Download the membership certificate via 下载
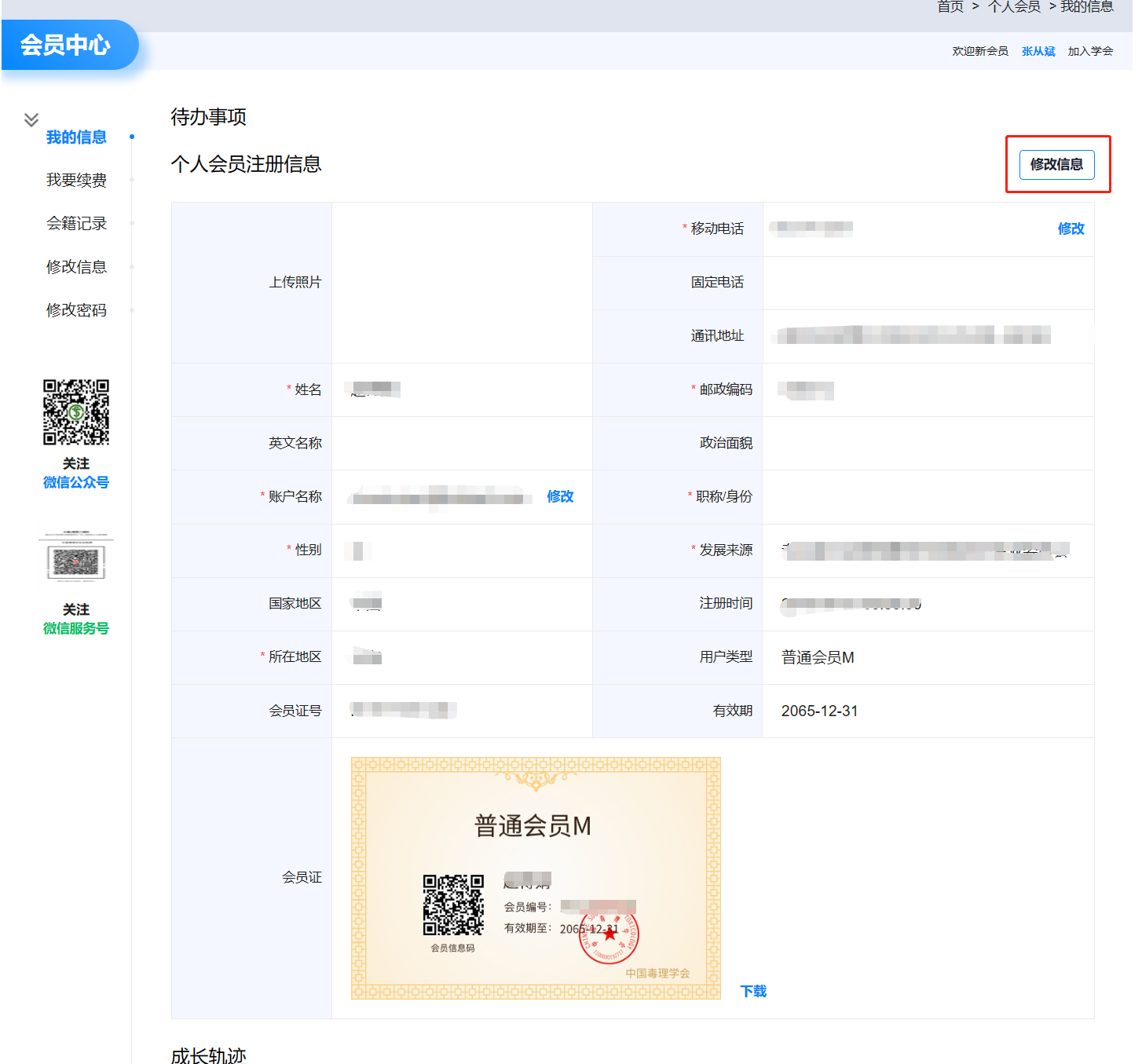1142x1064 pixels. click(x=753, y=991)
